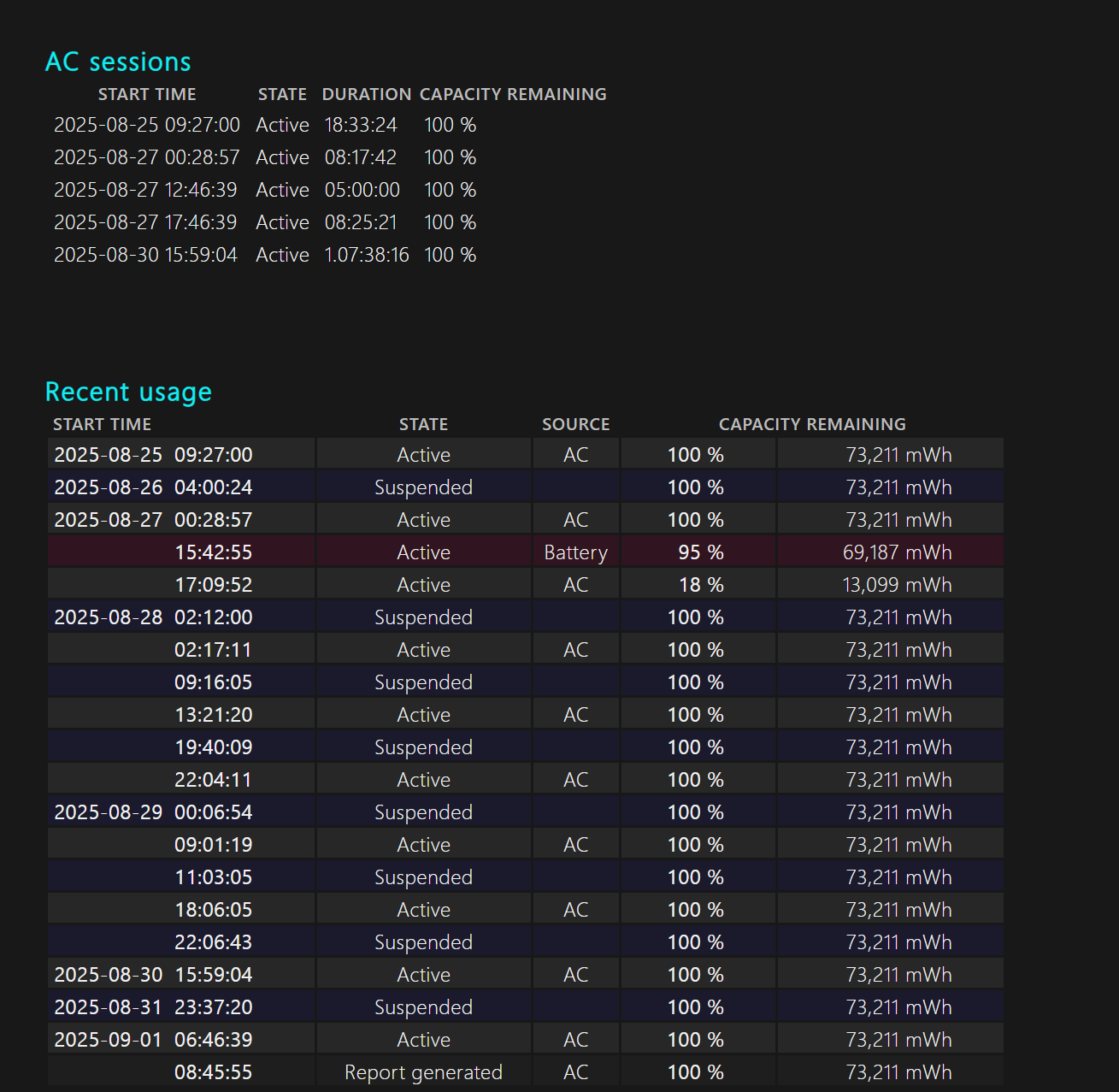Select the 95 % capacity cell
Viewport: 1119px width, 1092px height.
click(700, 552)
